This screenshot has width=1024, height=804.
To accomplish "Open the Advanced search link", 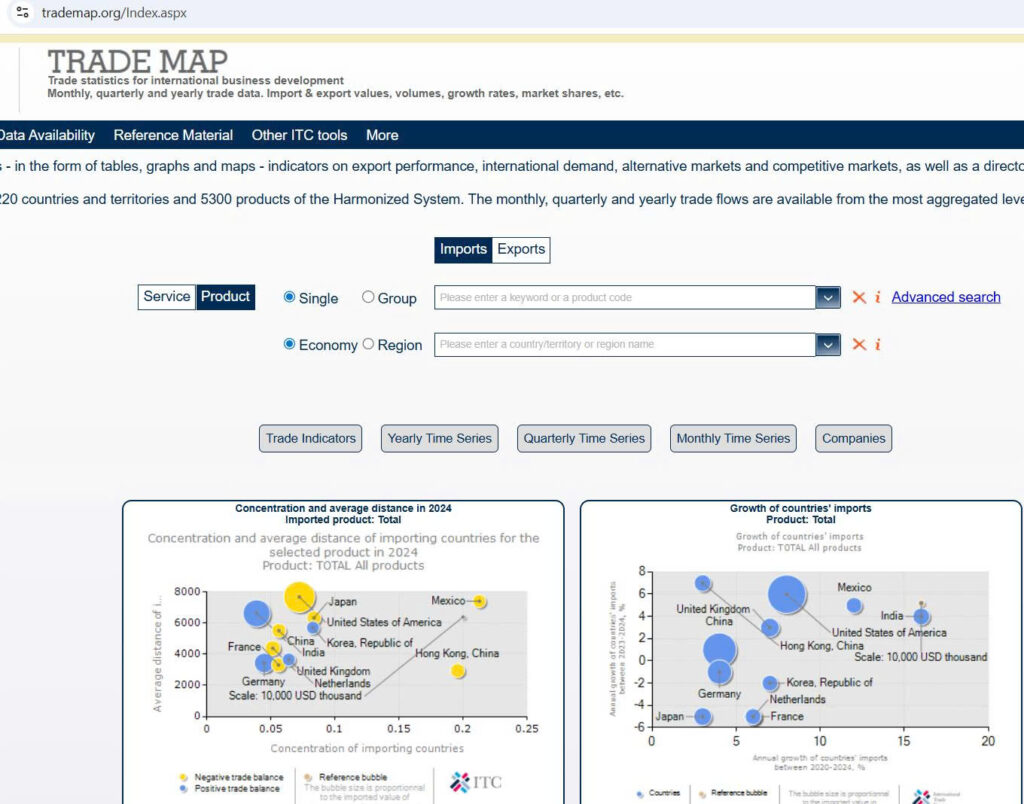I will 945,297.
